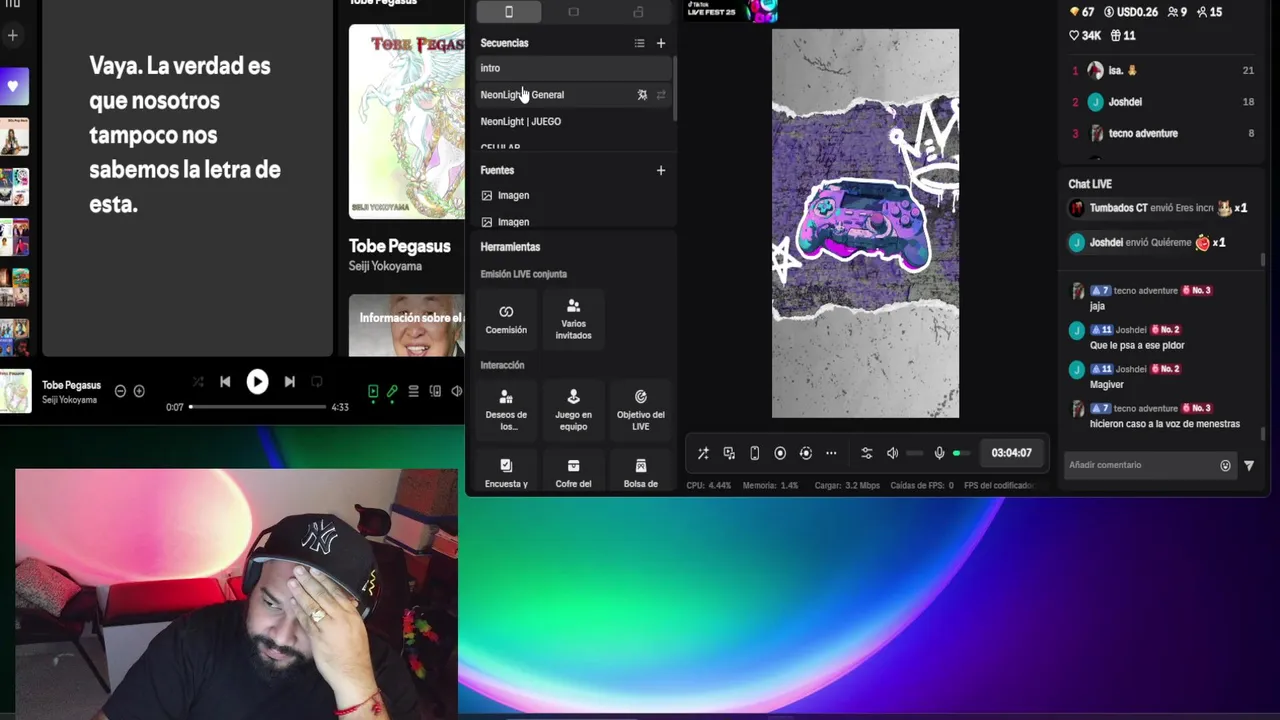Select Joshdei in viewer ranking
The width and height of the screenshot is (1280, 720).
1162,102
